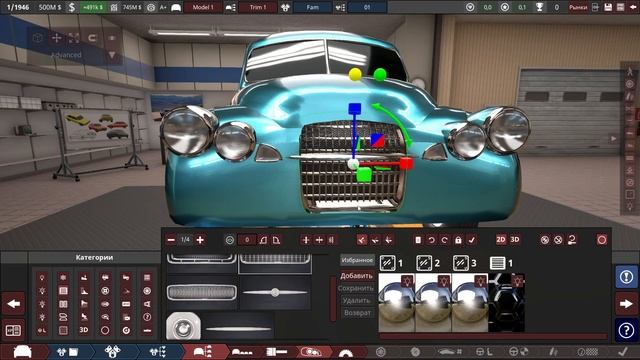Select the 3D fixtures category icon
The height and width of the screenshot is (360, 640).
(x=84, y=330)
